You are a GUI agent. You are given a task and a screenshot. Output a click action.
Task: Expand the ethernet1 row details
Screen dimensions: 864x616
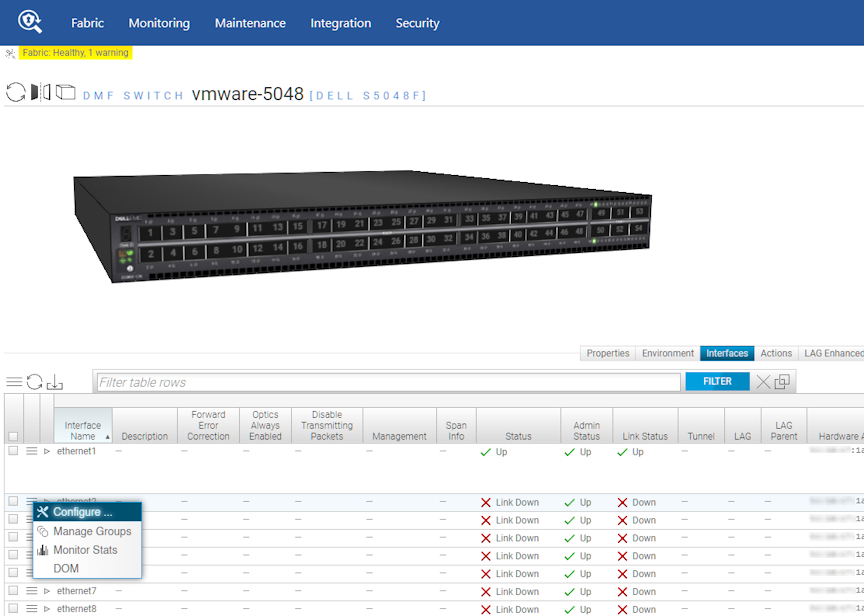coord(47,451)
